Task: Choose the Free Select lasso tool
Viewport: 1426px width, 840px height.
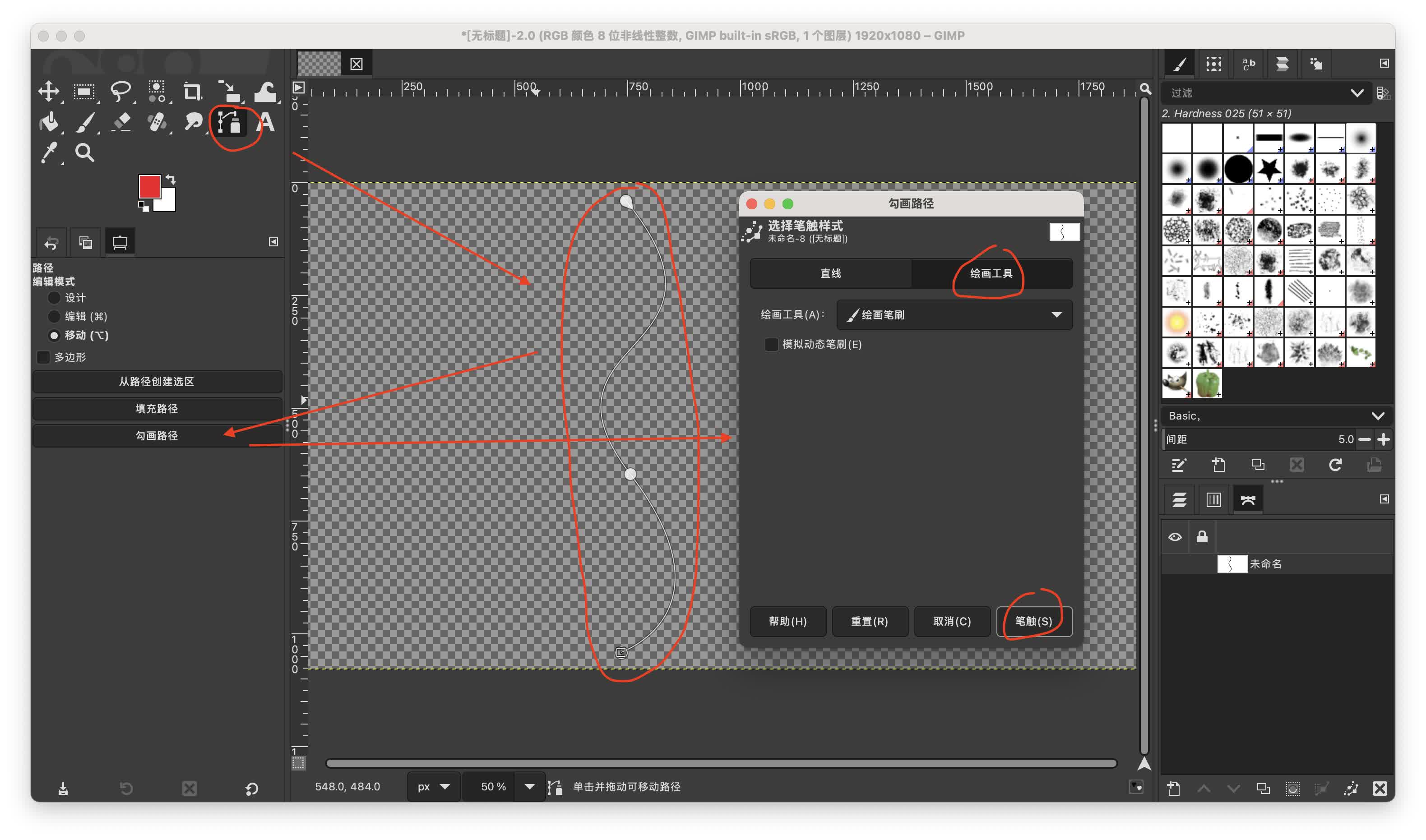Action: 120,91
